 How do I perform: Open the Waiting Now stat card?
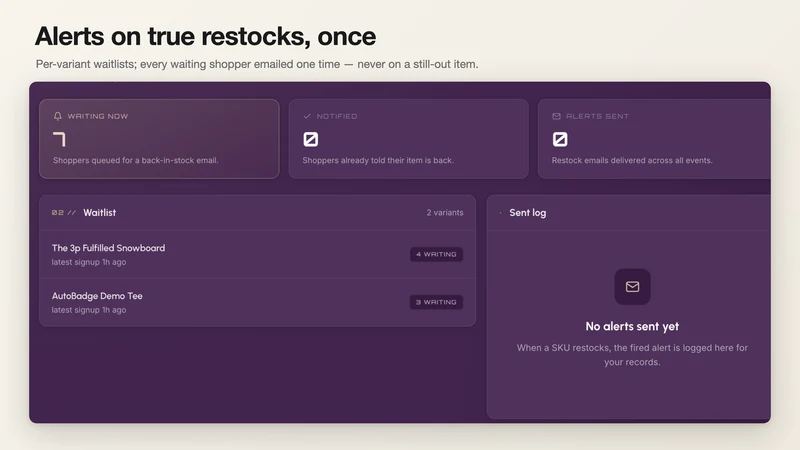point(159,139)
